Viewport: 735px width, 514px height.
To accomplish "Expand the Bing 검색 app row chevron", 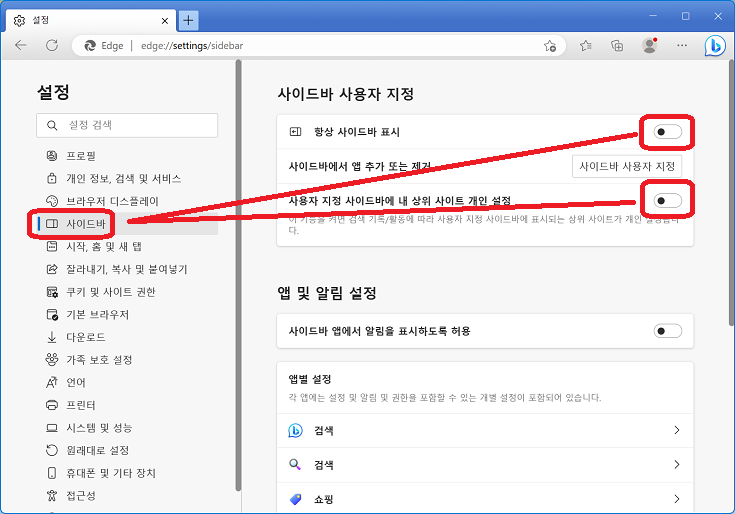I will click(x=676, y=430).
